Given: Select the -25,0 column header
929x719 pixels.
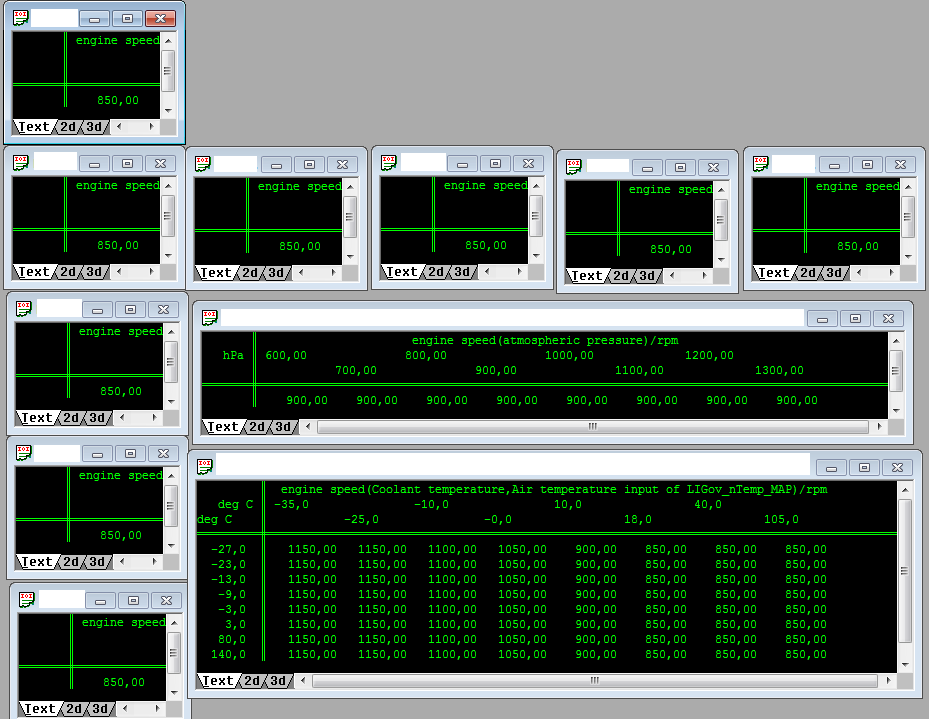Looking at the screenshot, I should coord(361,519).
